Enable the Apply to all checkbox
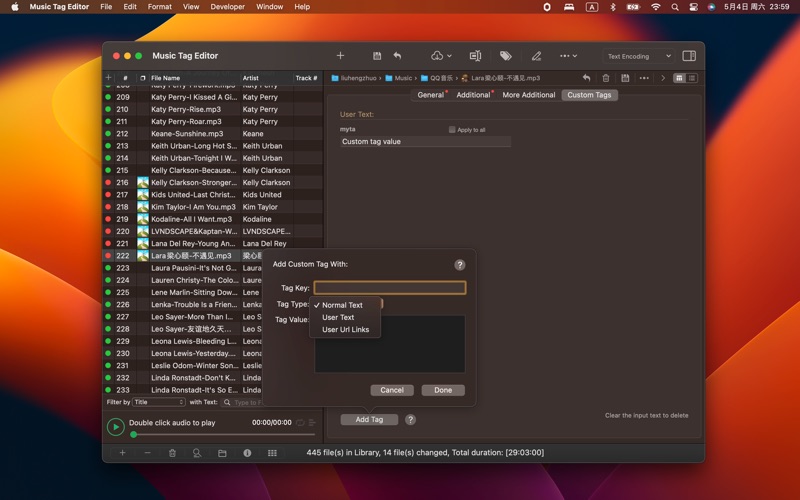This screenshot has height=500, width=800. point(452,130)
